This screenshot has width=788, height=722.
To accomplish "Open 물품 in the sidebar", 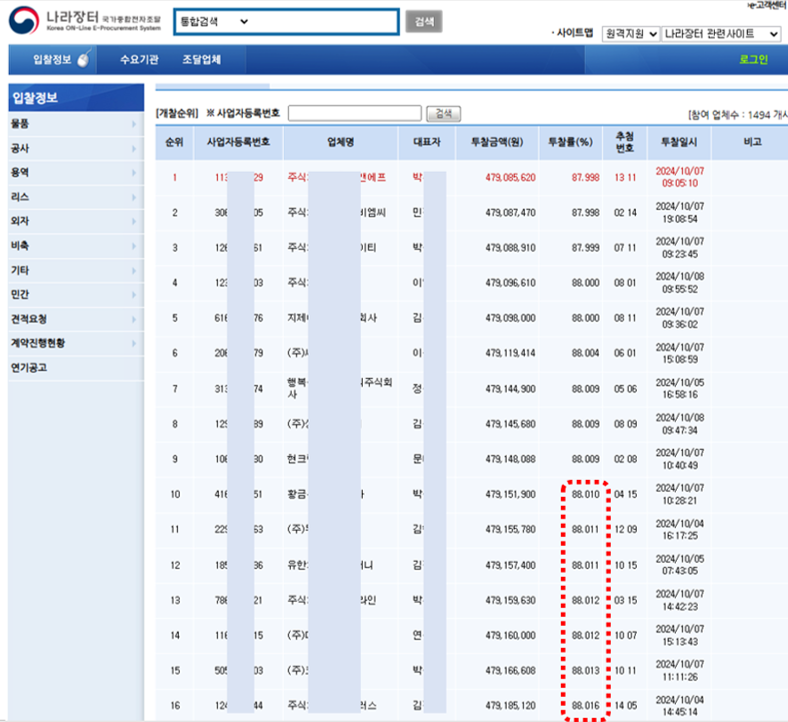I will coord(20,124).
